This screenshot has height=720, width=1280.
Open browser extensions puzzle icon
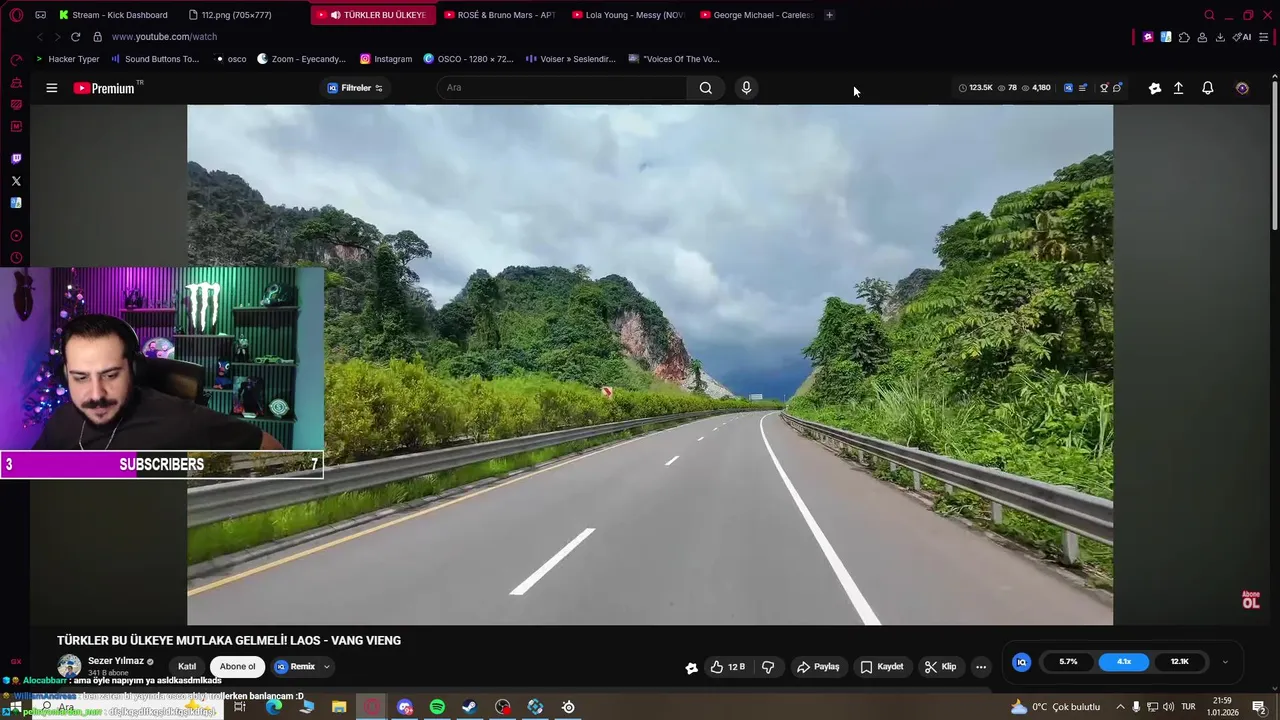click(x=1184, y=37)
